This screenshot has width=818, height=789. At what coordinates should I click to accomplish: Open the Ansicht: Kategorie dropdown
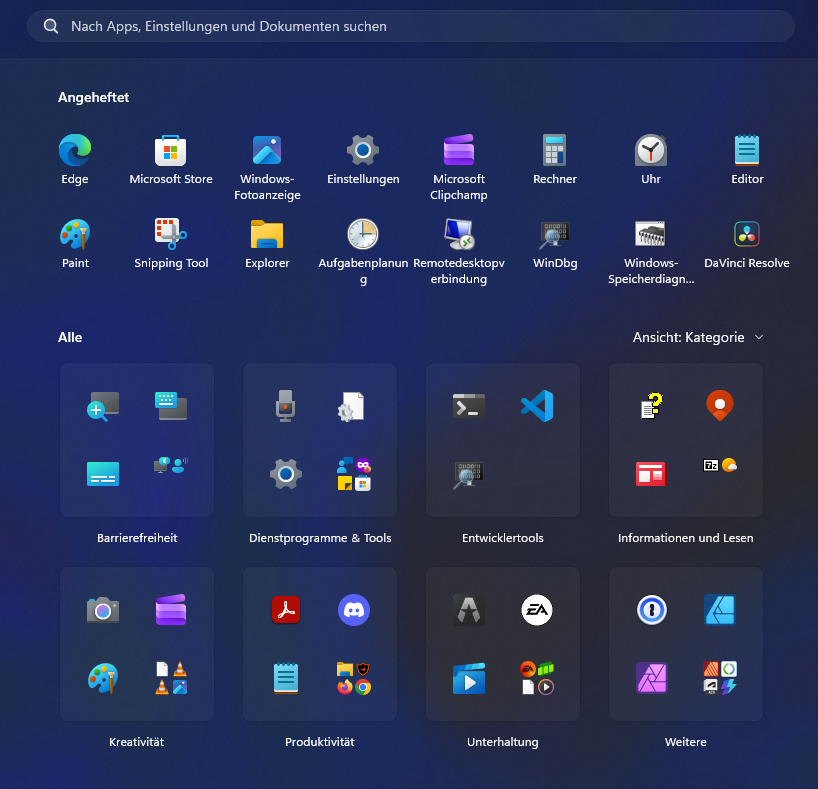click(x=698, y=337)
